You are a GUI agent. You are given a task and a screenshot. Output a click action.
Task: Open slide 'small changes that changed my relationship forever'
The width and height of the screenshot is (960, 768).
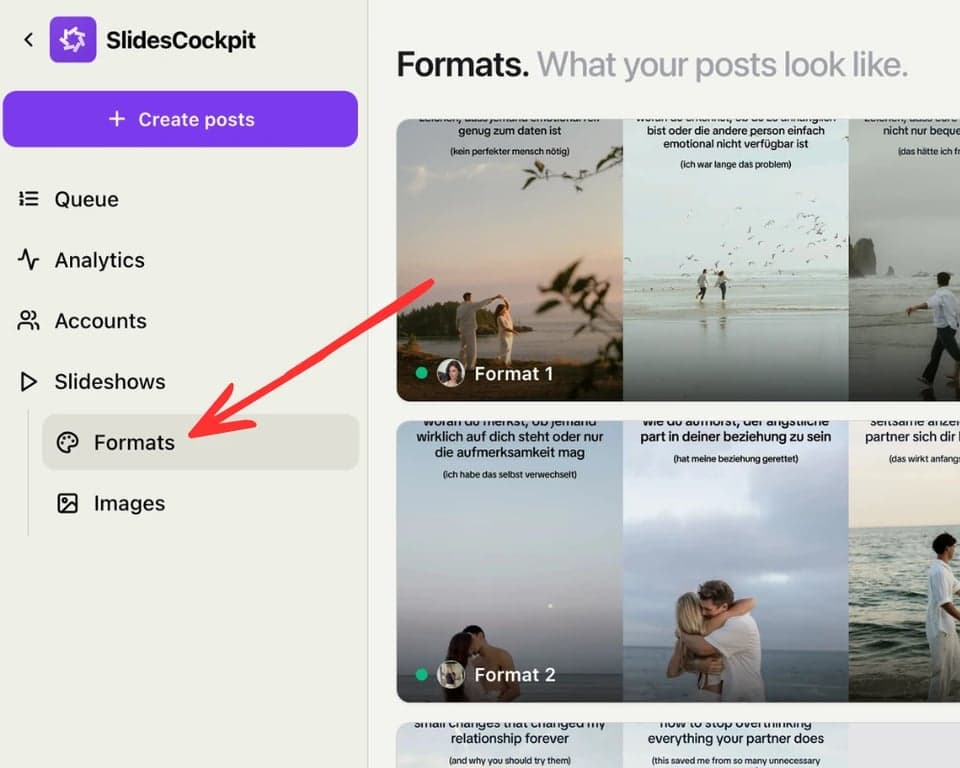click(x=509, y=745)
